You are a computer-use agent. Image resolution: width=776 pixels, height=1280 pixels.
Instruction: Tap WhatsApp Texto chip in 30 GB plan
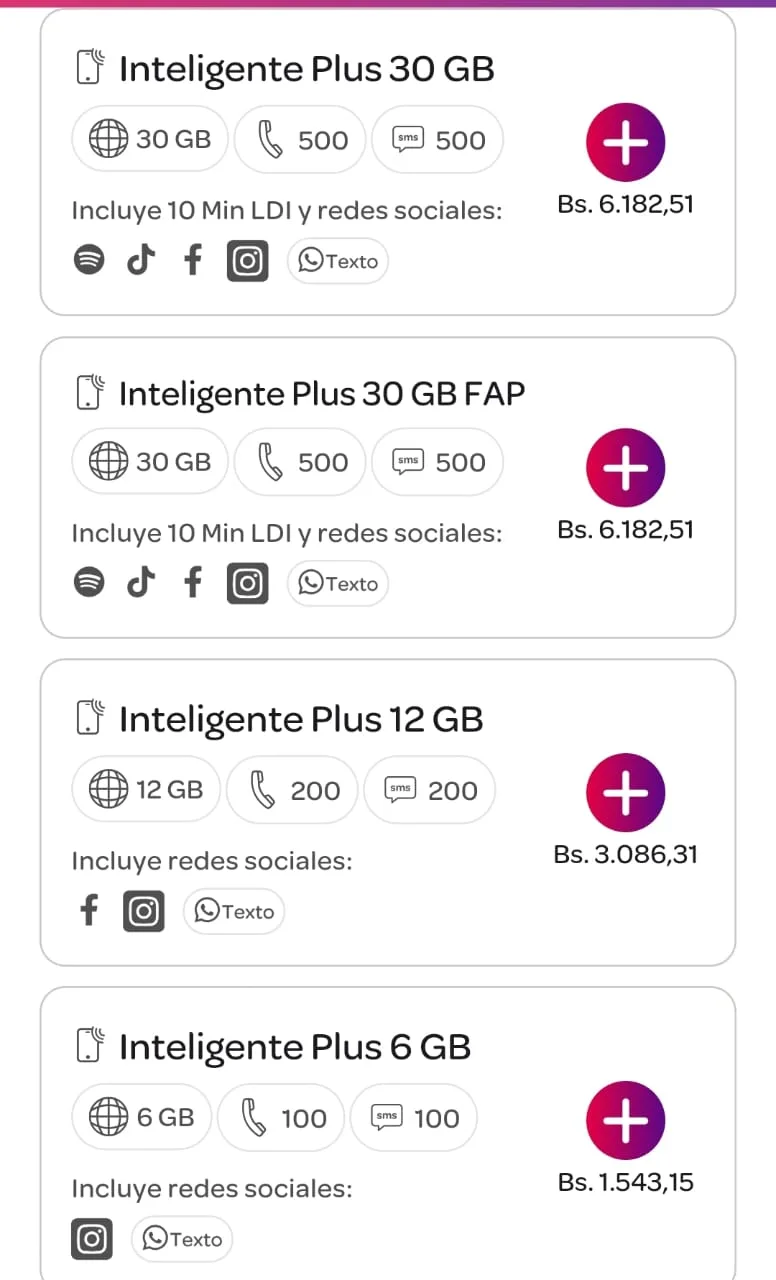coord(338,261)
